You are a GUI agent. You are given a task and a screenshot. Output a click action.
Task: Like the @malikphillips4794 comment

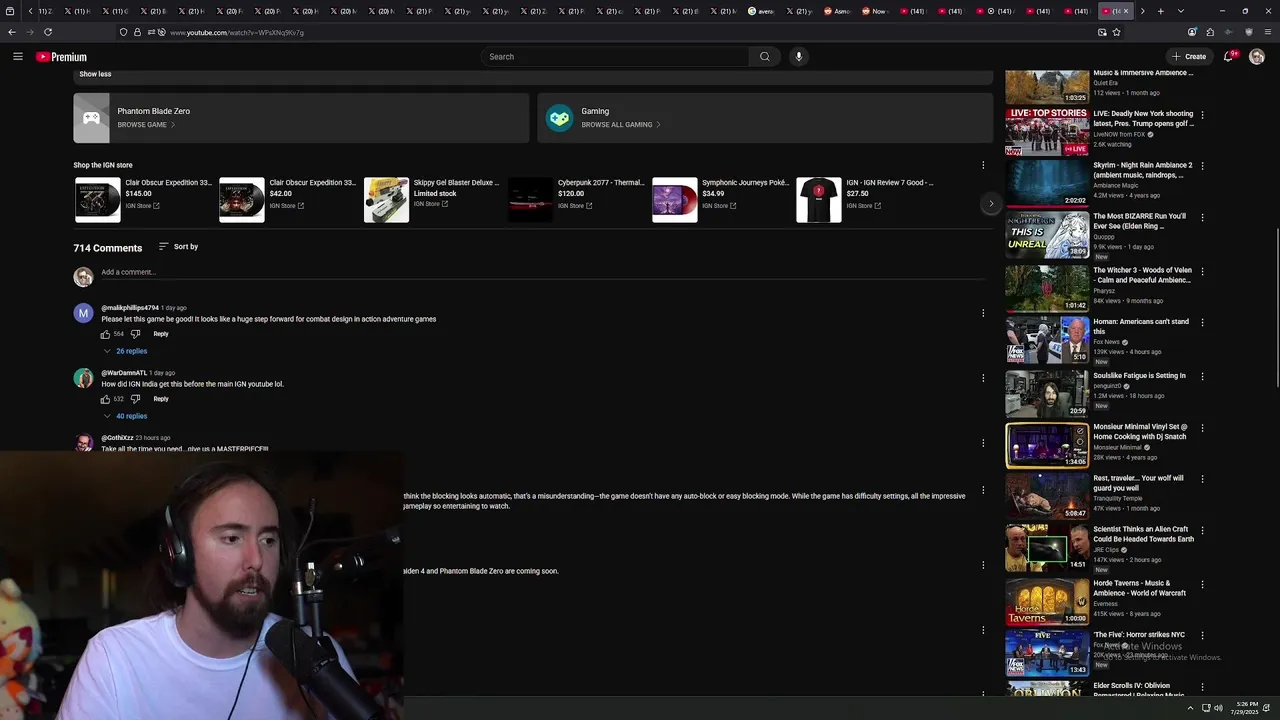click(x=105, y=334)
